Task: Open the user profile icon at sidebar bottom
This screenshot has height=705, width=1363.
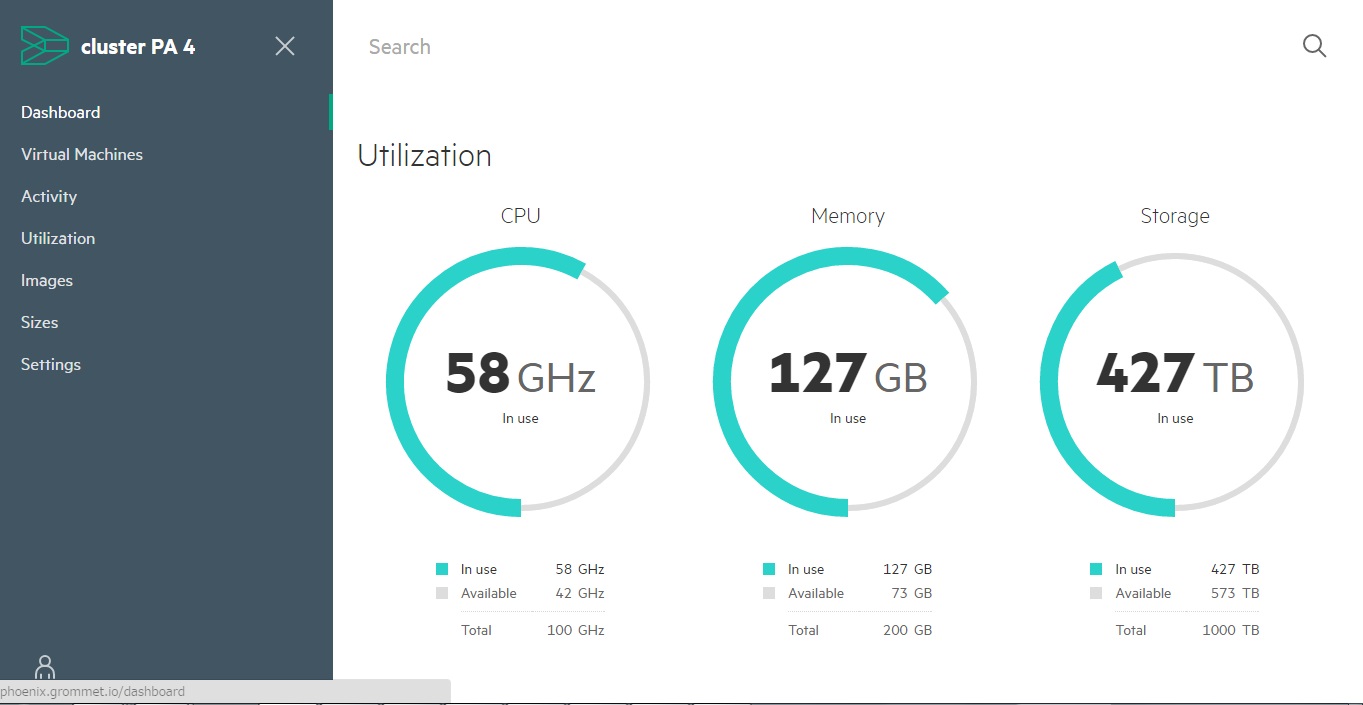Action: [45, 667]
